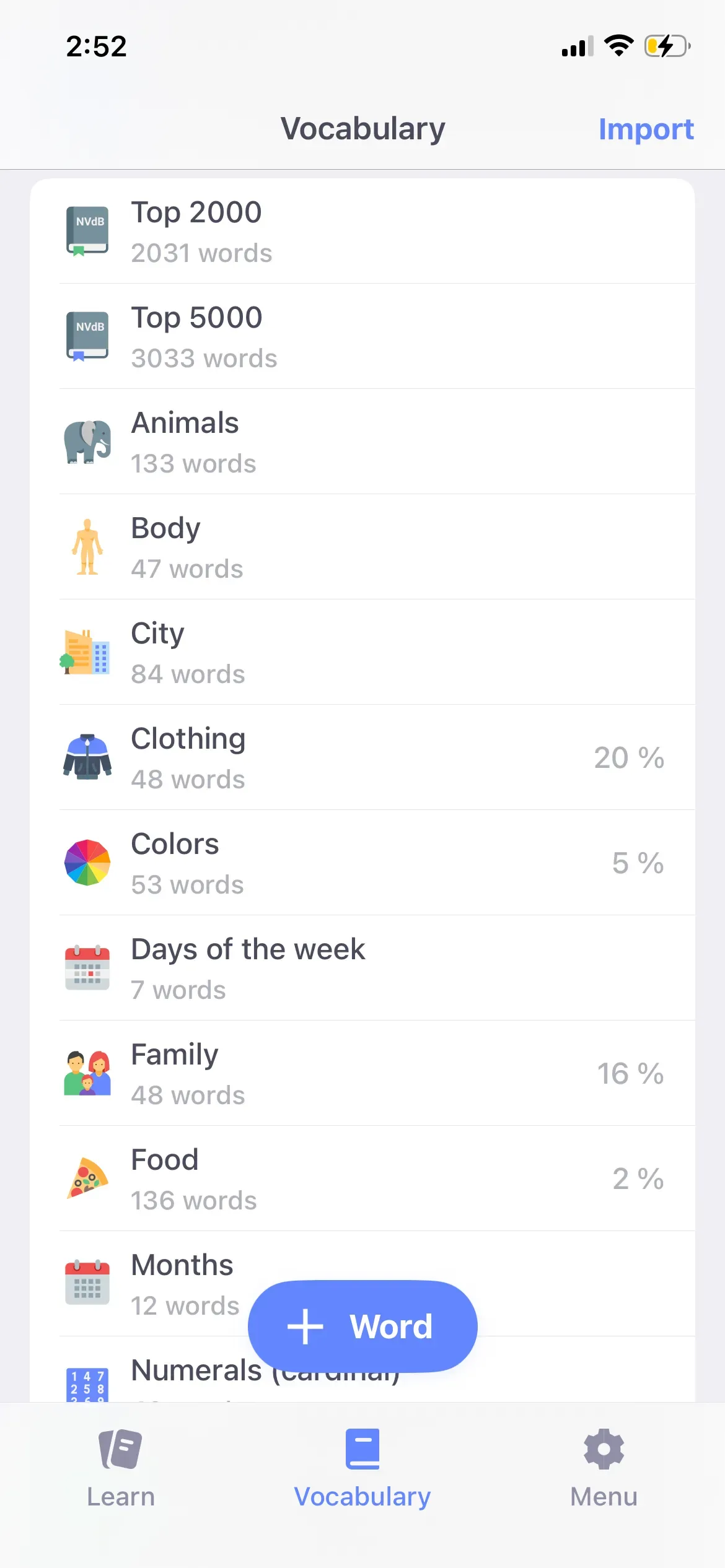725x1568 pixels.
Task: Tap the Days of the week calendar icon
Action: pos(87,968)
